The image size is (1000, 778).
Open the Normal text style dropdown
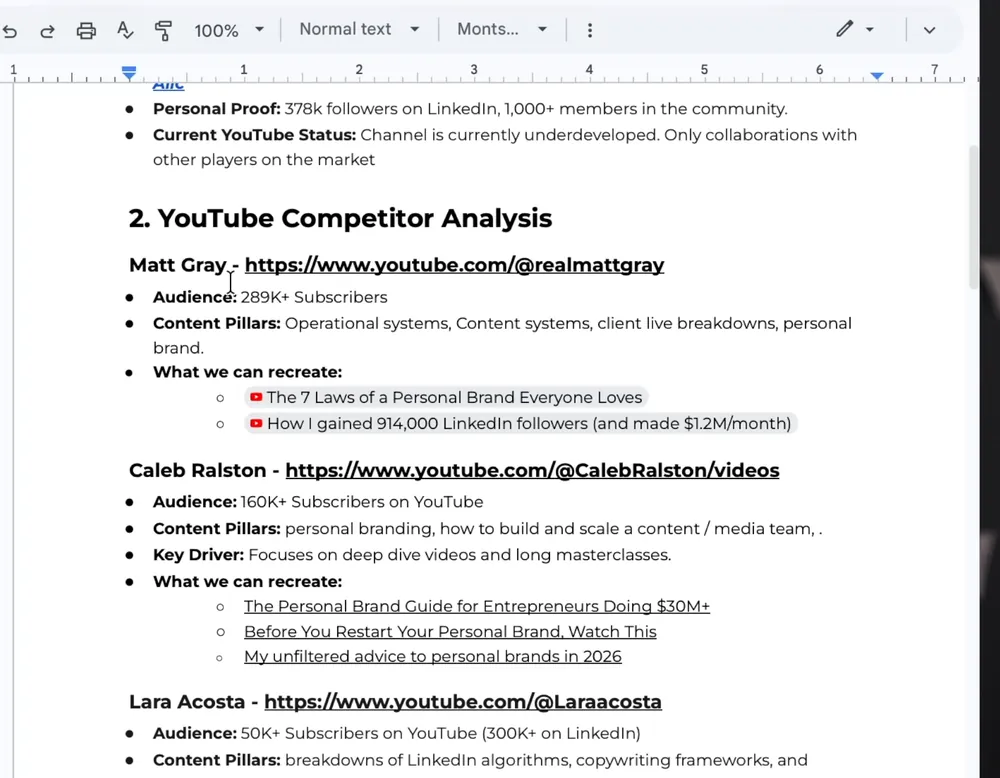tap(359, 29)
